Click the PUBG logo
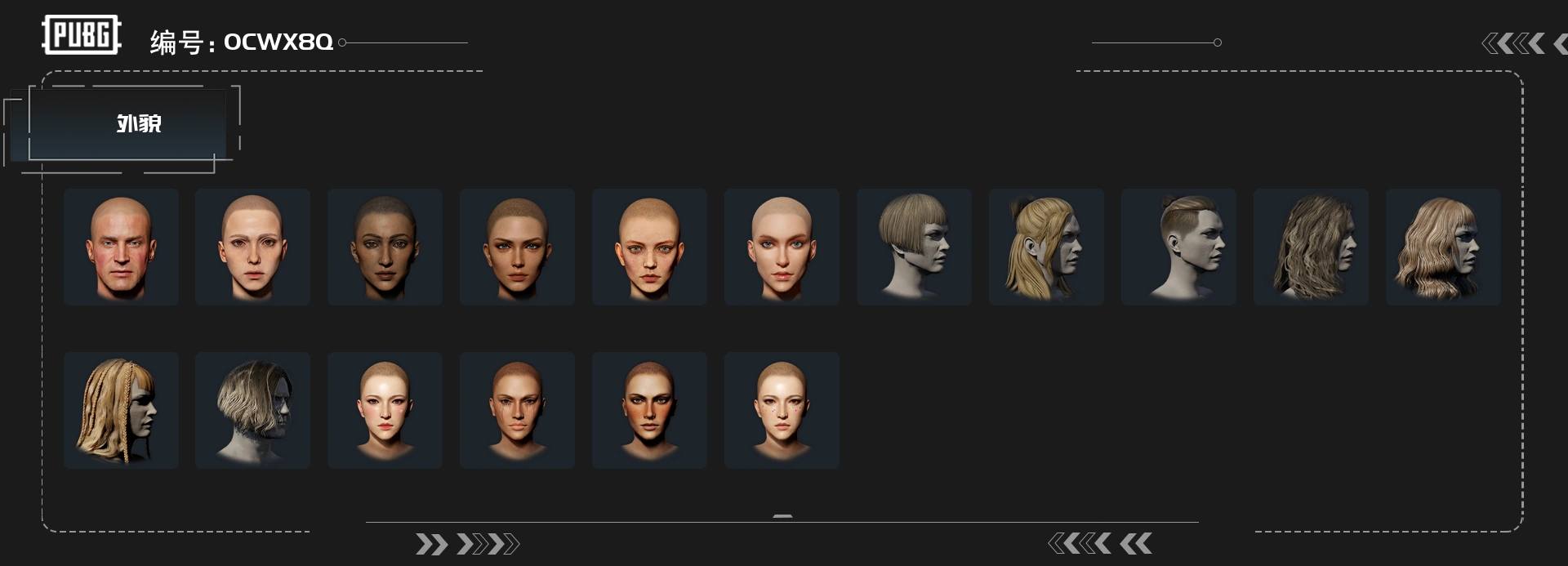This screenshot has height=566, width=1568. 82,35
